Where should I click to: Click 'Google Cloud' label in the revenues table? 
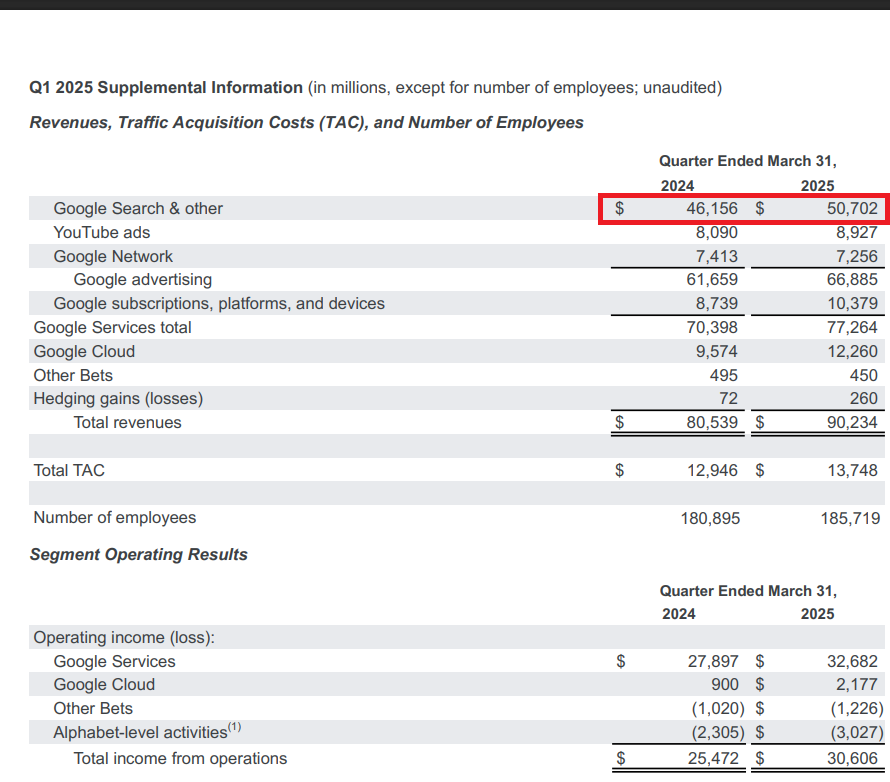point(84,351)
